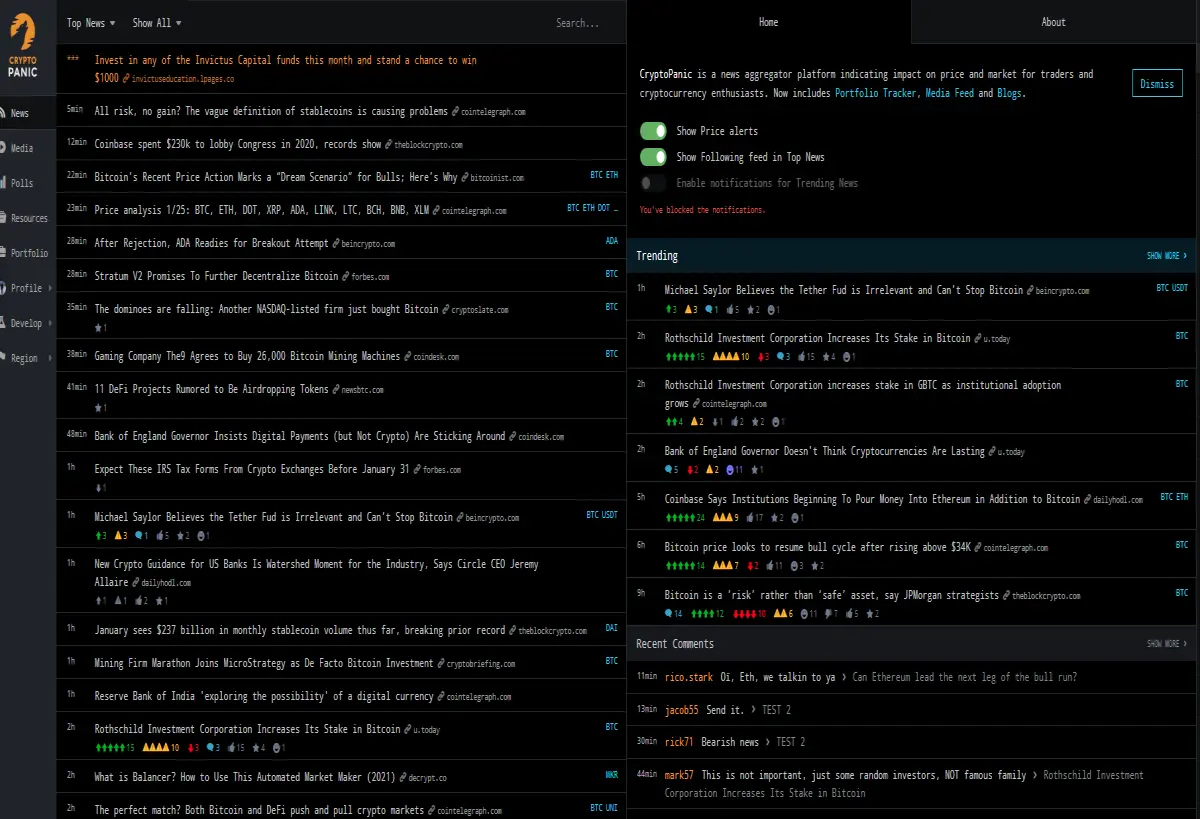
Task: Open 'Gaming Company The9 Agrees' headline
Action: tap(247, 355)
